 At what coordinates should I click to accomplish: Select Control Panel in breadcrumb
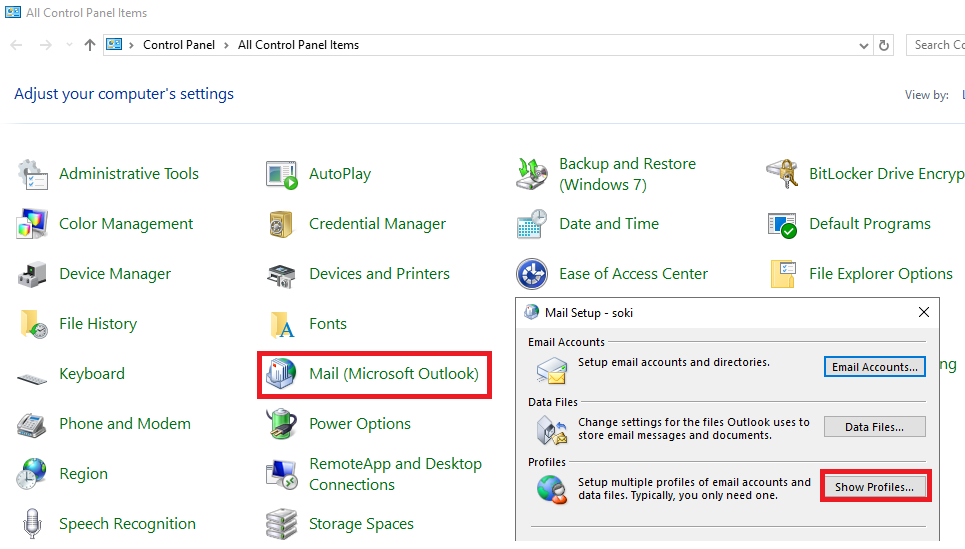pos(179,45)
